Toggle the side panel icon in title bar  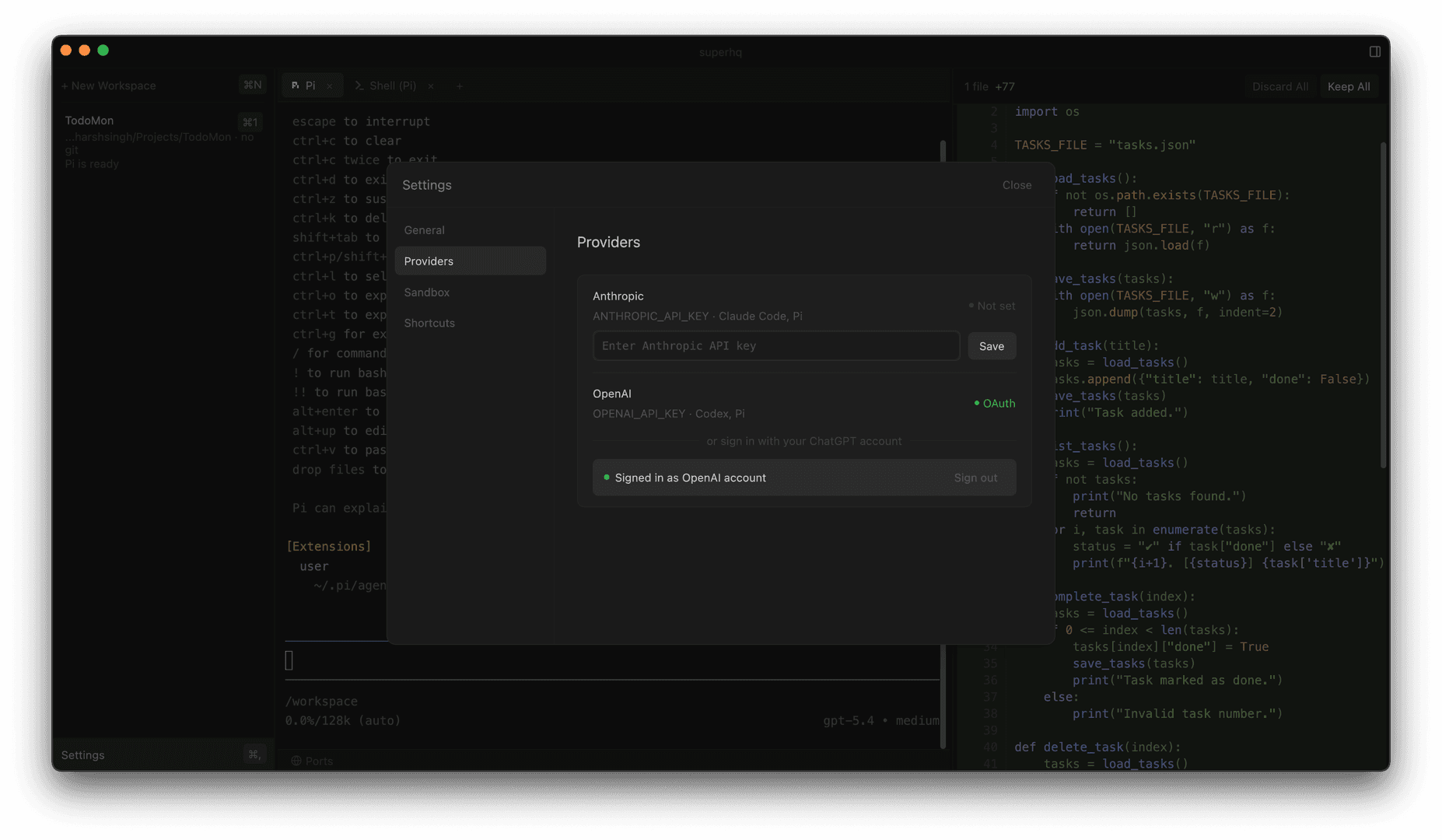pos(1374,51)
